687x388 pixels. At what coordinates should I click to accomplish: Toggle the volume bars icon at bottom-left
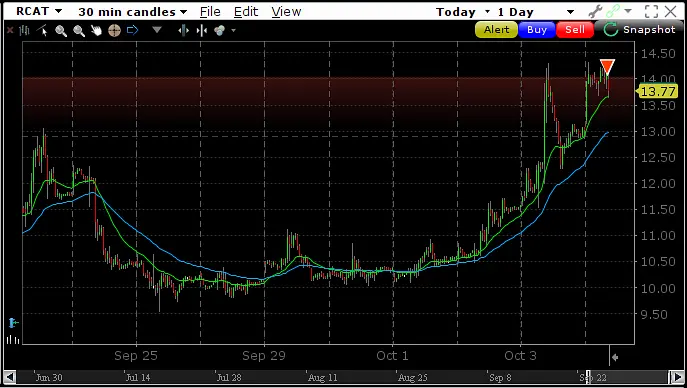click(x=13, y=339)
